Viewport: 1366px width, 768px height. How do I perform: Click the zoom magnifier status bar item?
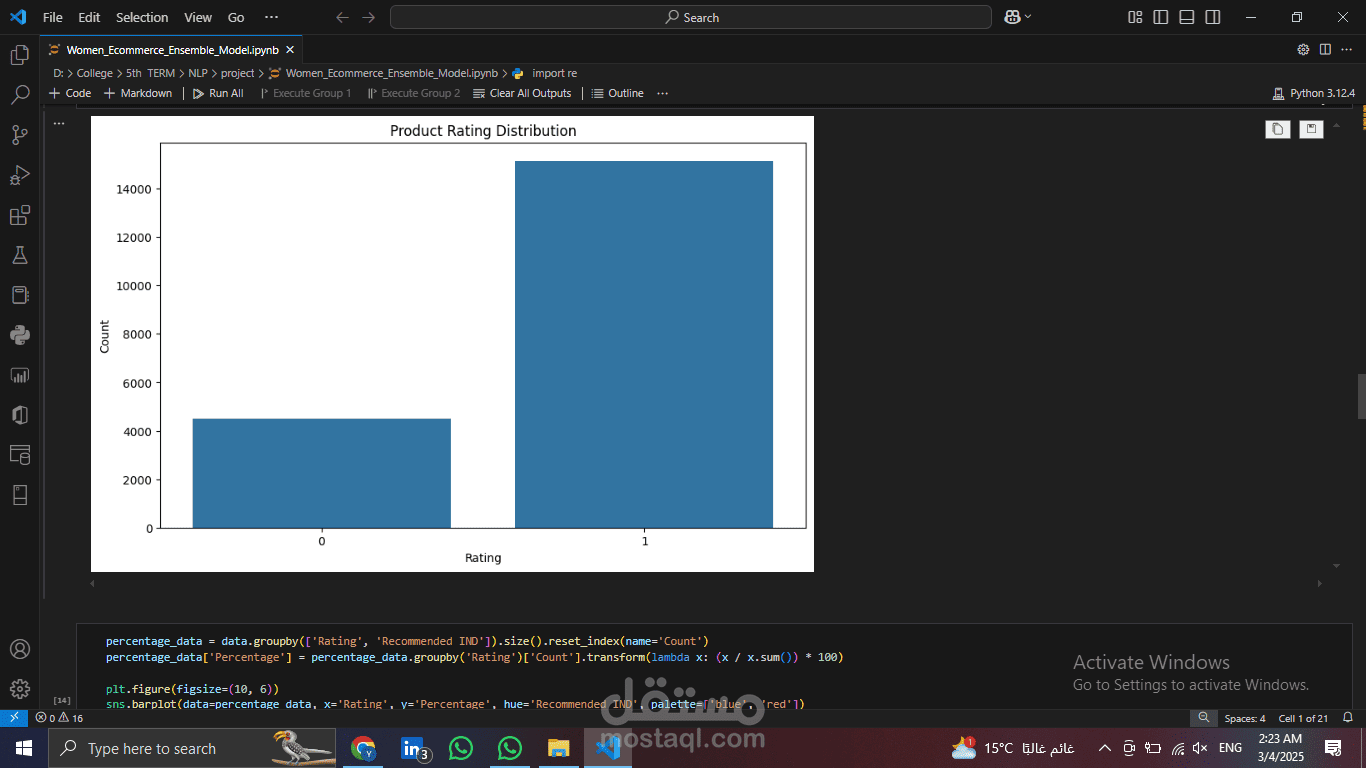1204,718
